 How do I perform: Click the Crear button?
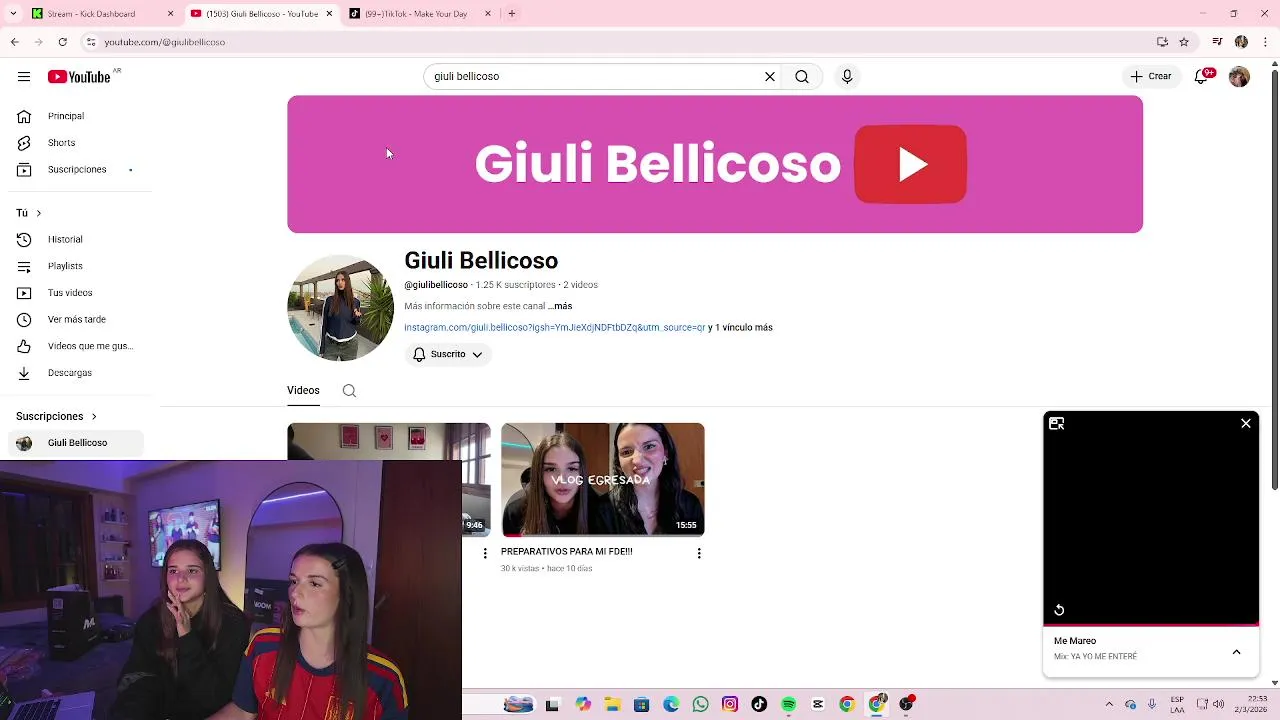1151,76
